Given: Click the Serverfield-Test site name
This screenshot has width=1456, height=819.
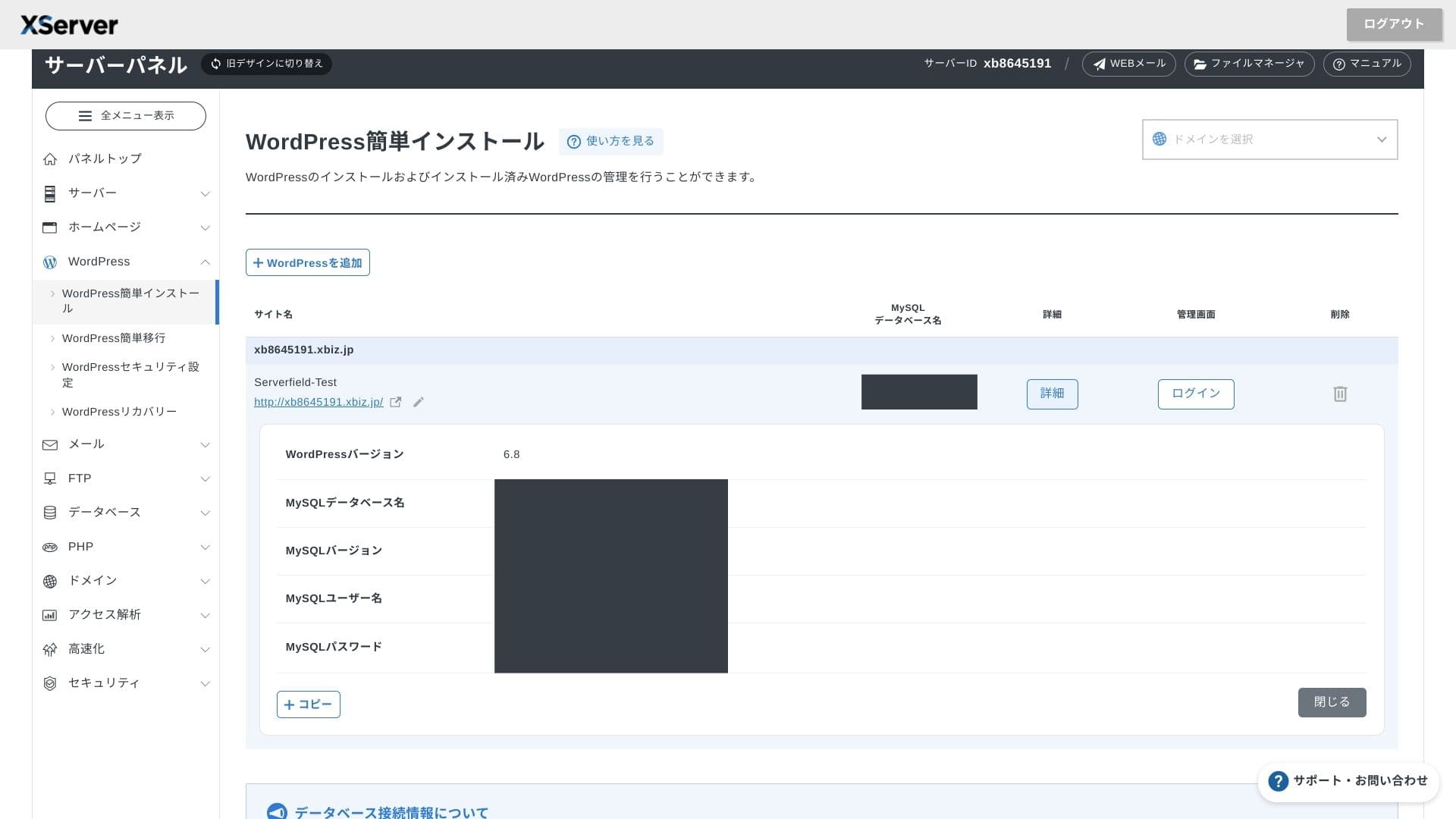Looking at the screenshot, I should pyautogui.click(x=295, y=383).
